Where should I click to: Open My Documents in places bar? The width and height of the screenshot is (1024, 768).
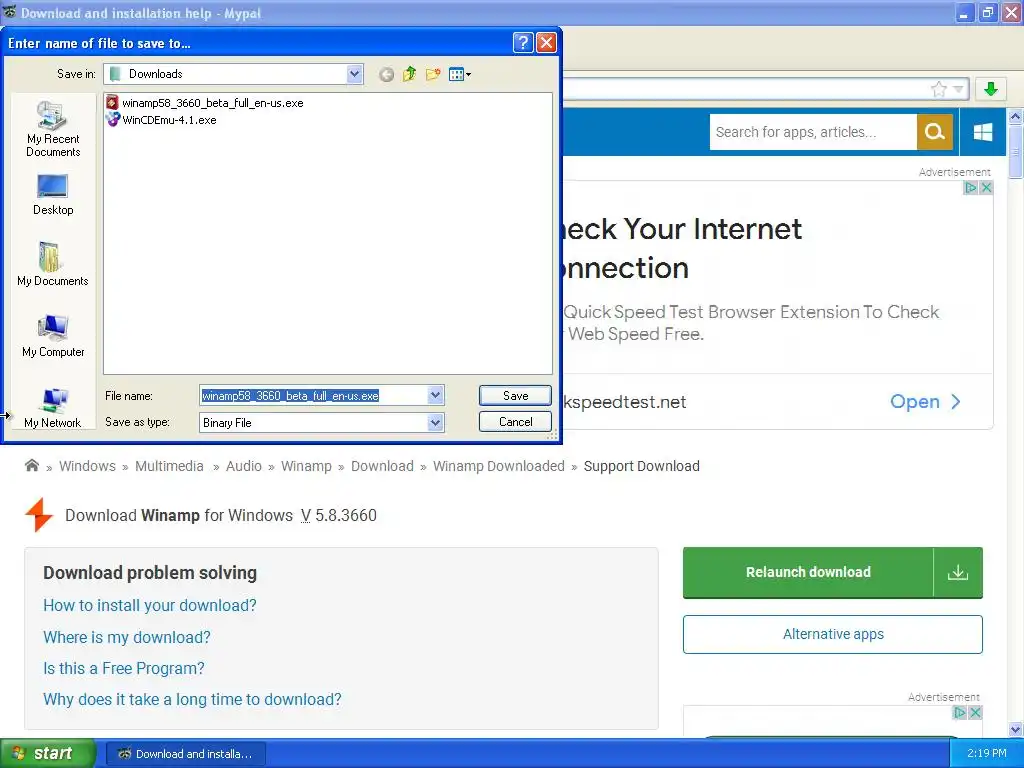pos(53,264)
